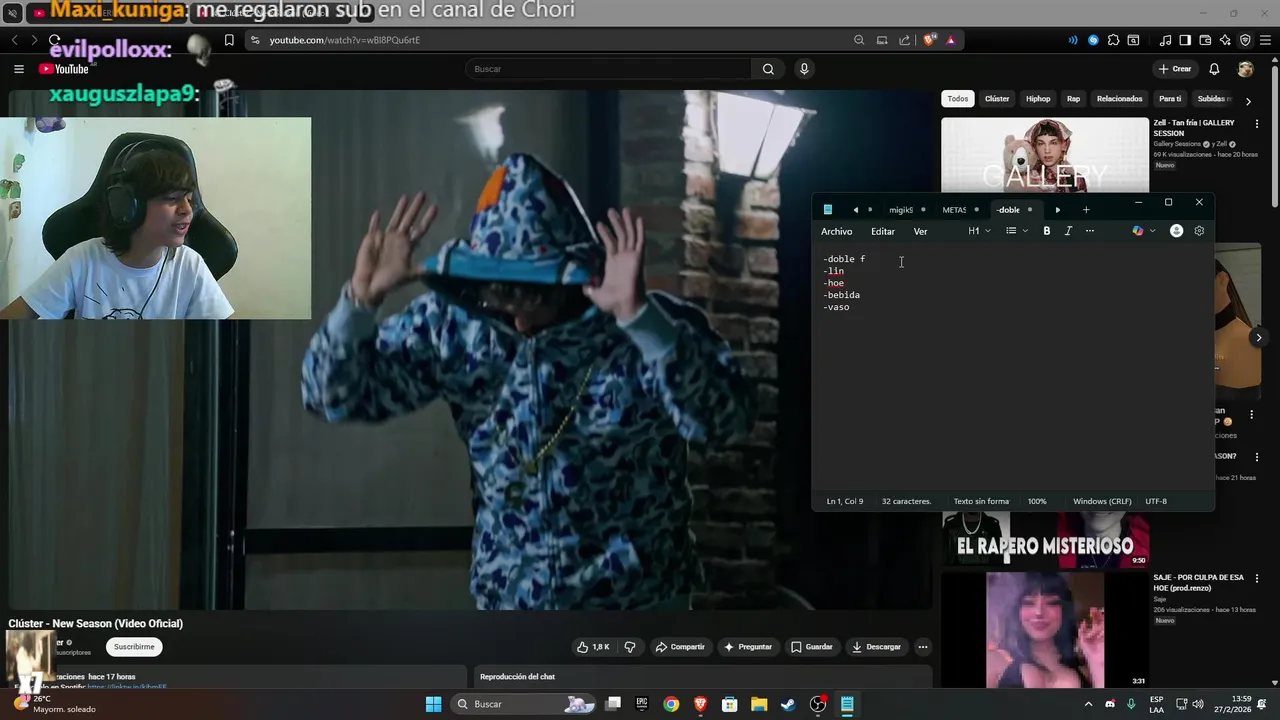Click the share page icon in address bar
This screenshot has height=720, width=1280.
tap(905, 40)
